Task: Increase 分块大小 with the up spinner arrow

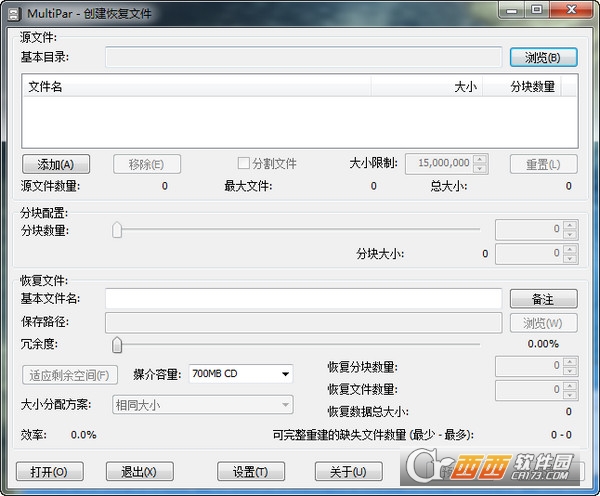Action: pyautogui.click(x=570, y=250)
